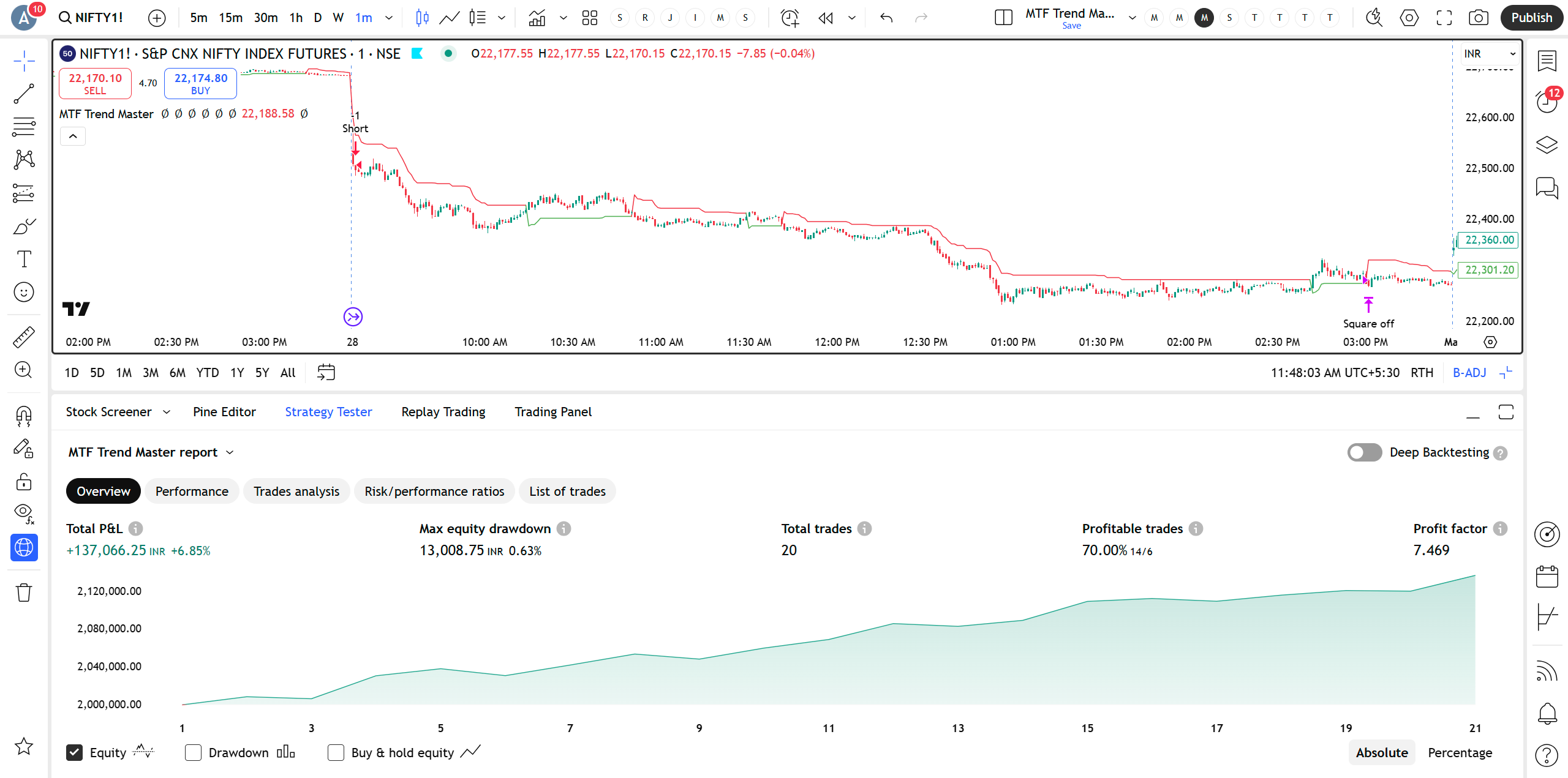1568x778 pixels.
Task: Activate the zoom in tool
Action: pyautogui.click(x=24, y=370)
